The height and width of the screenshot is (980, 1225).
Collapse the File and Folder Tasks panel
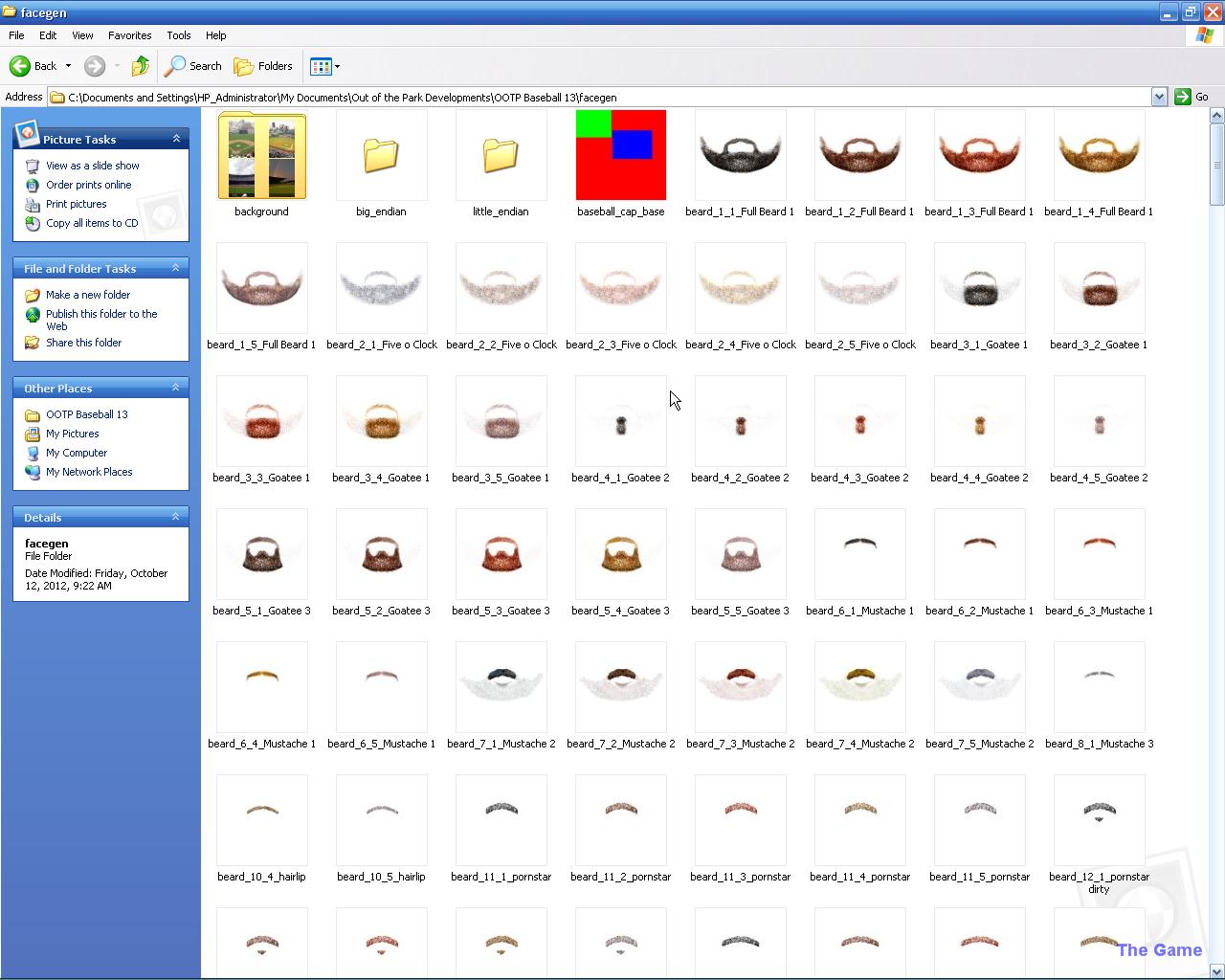tap(176, 268)
